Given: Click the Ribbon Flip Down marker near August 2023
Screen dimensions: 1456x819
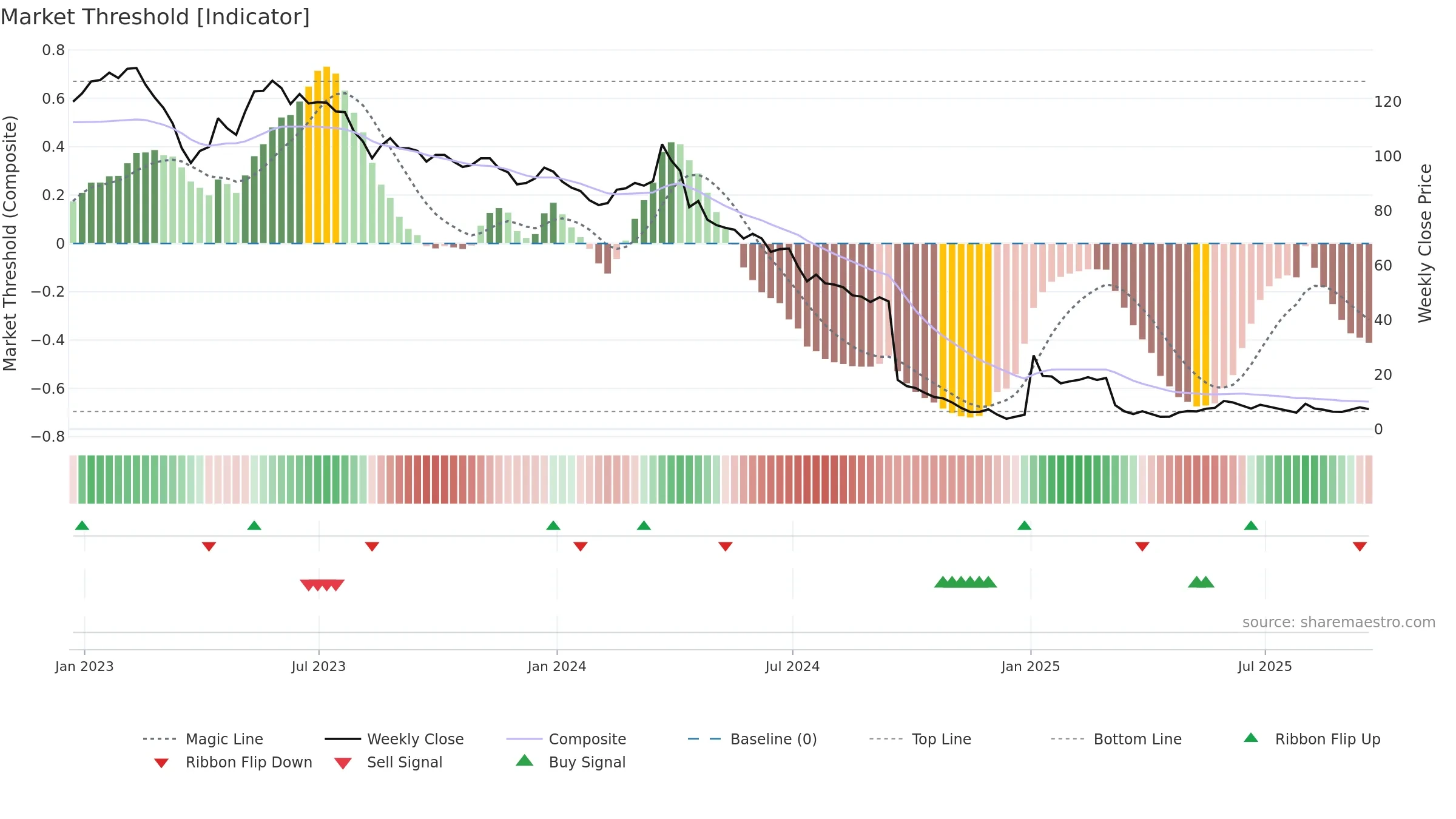Looking at the screenshot, I should 372,547.
